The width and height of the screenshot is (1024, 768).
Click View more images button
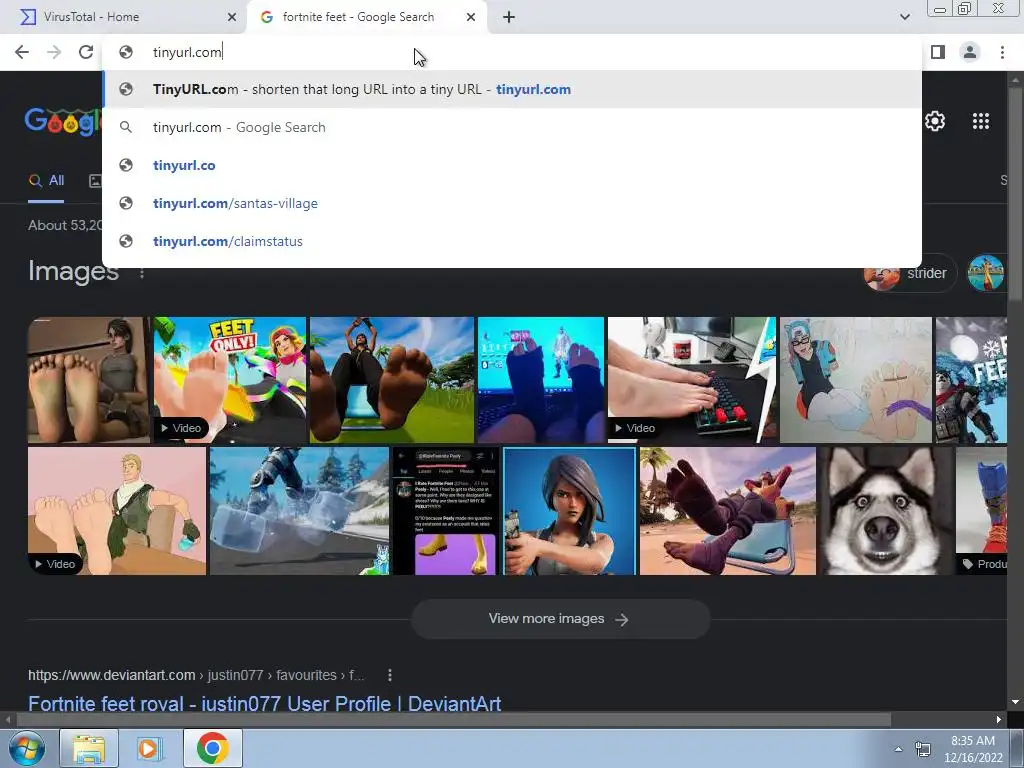(560, 618)
